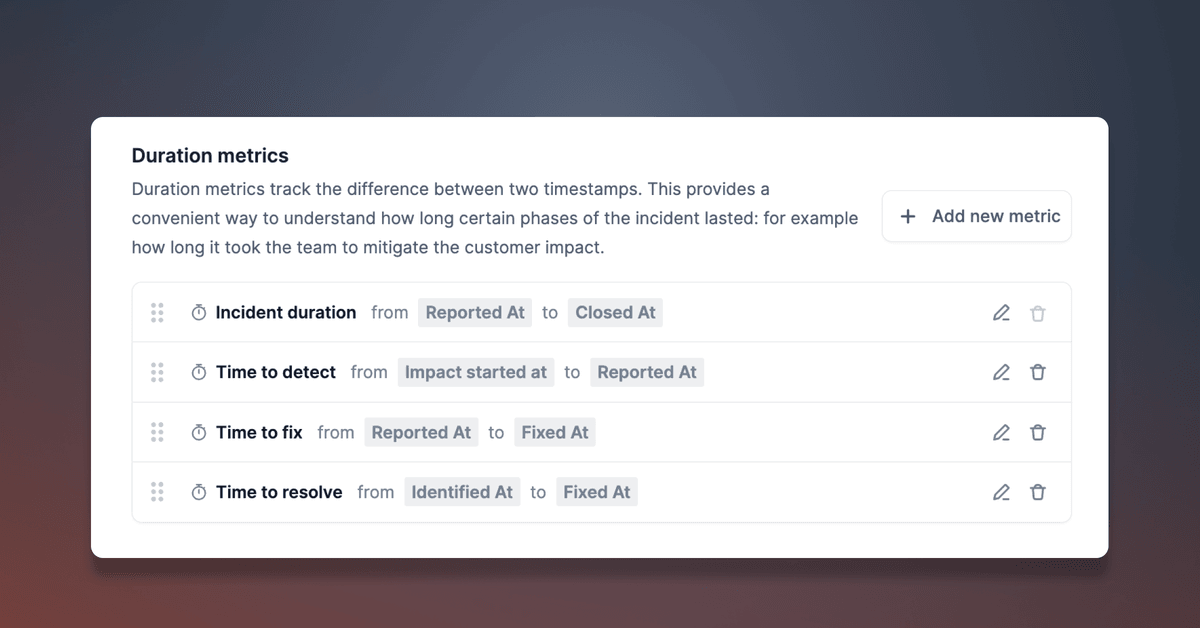Click the Identified At chip in Time to resolve

pyautogui.click(x=462, y=492)
